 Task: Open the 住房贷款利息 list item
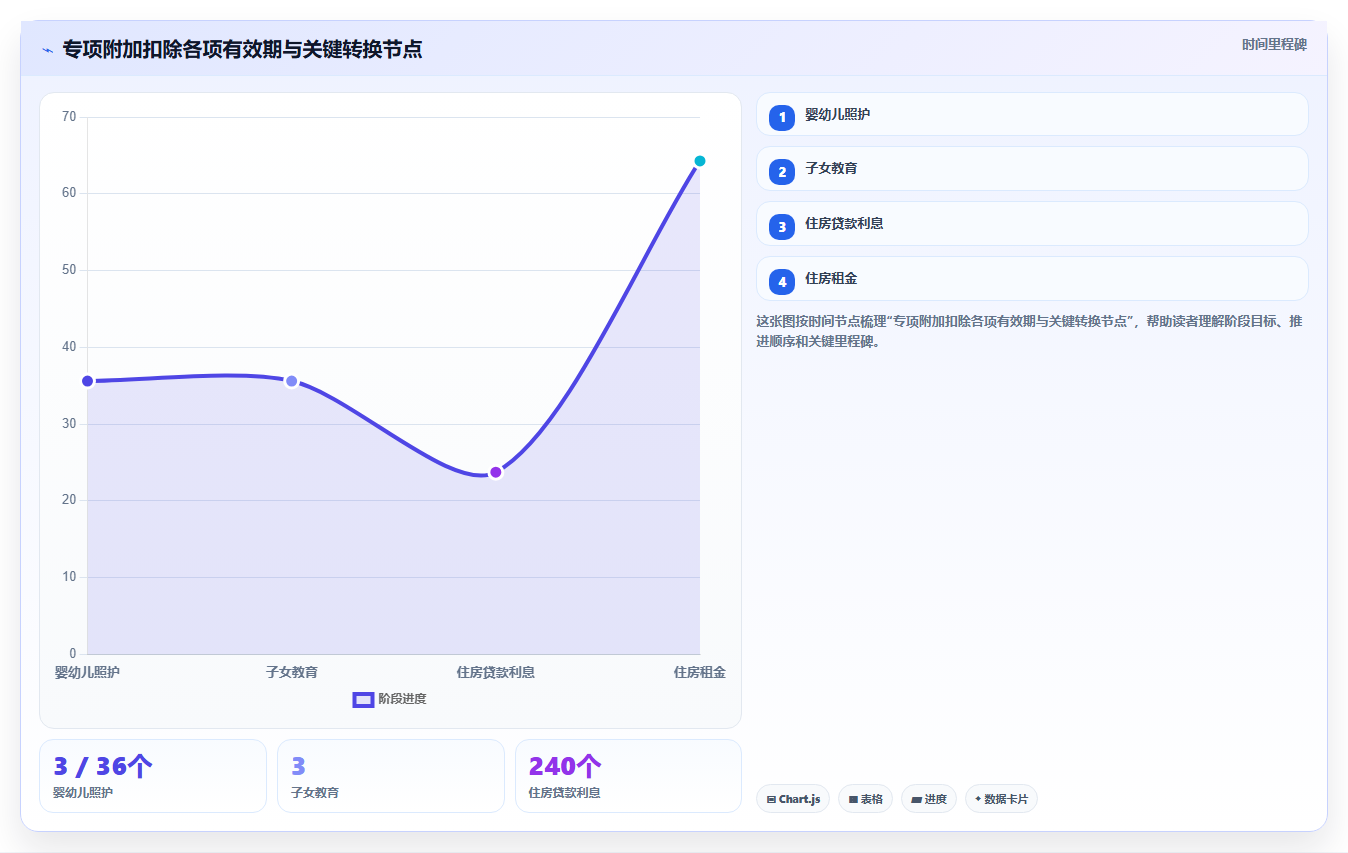click(x=1032, y=224)
